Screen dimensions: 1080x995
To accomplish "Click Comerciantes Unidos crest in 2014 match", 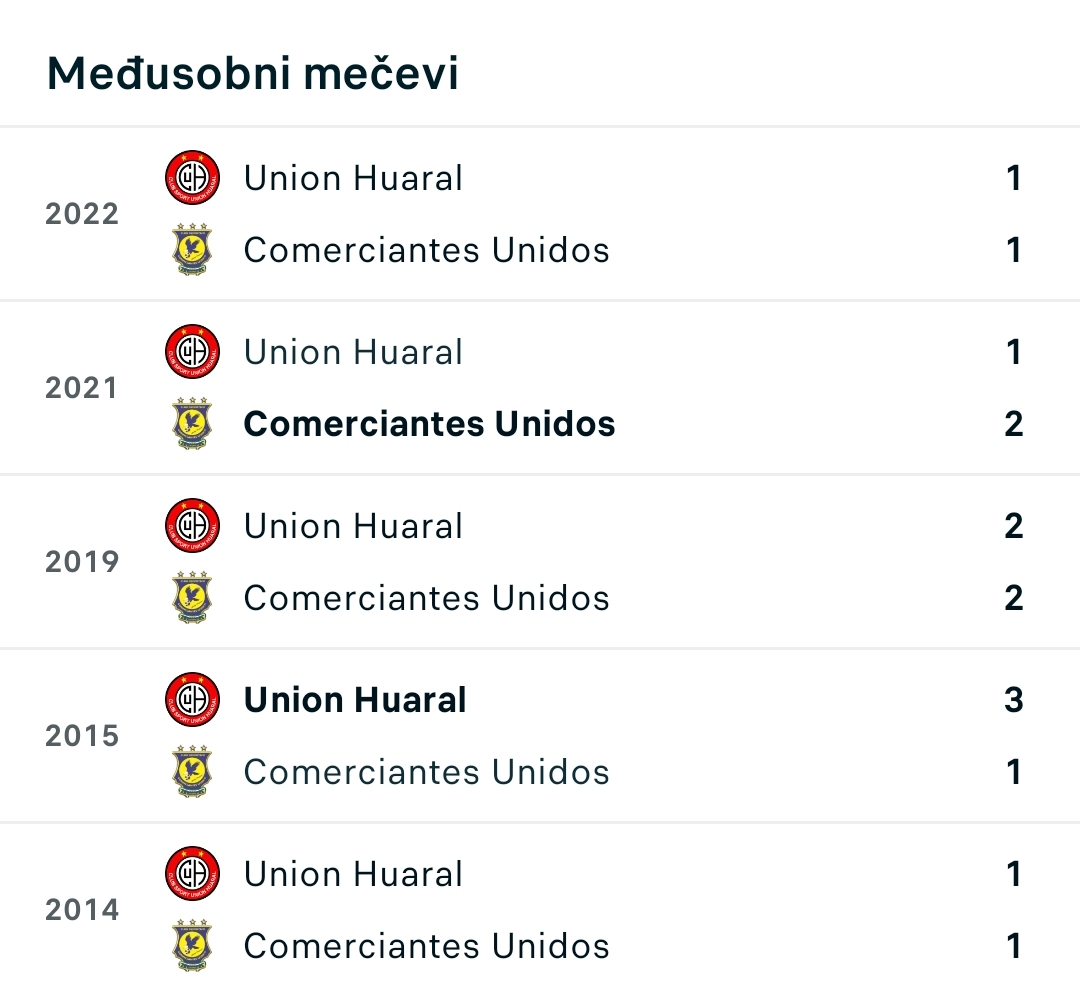I will (x=192, y=945).
